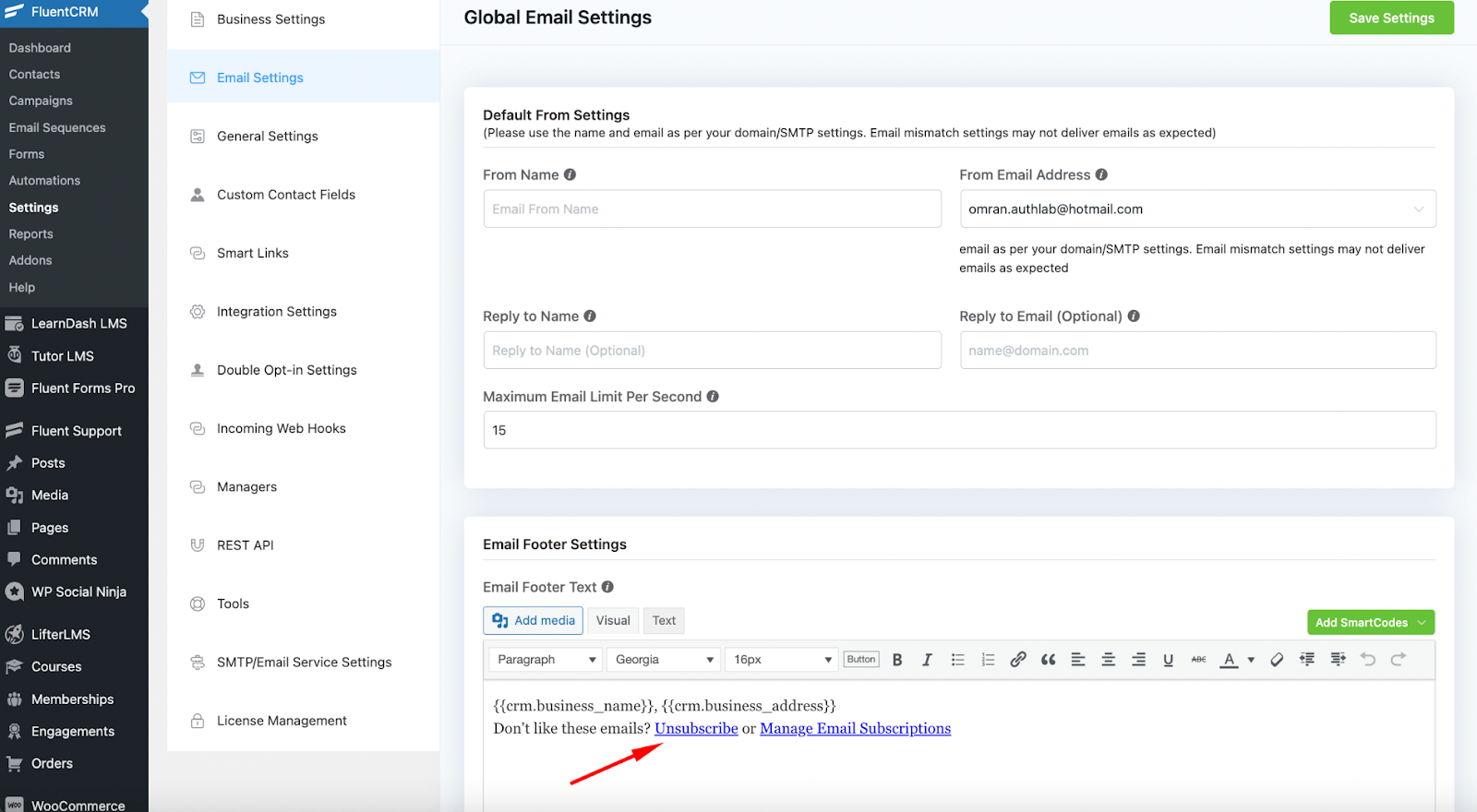This screenshot has height=812, width=1477.
Task: Insert a numbered list
Action: point(988,660)
